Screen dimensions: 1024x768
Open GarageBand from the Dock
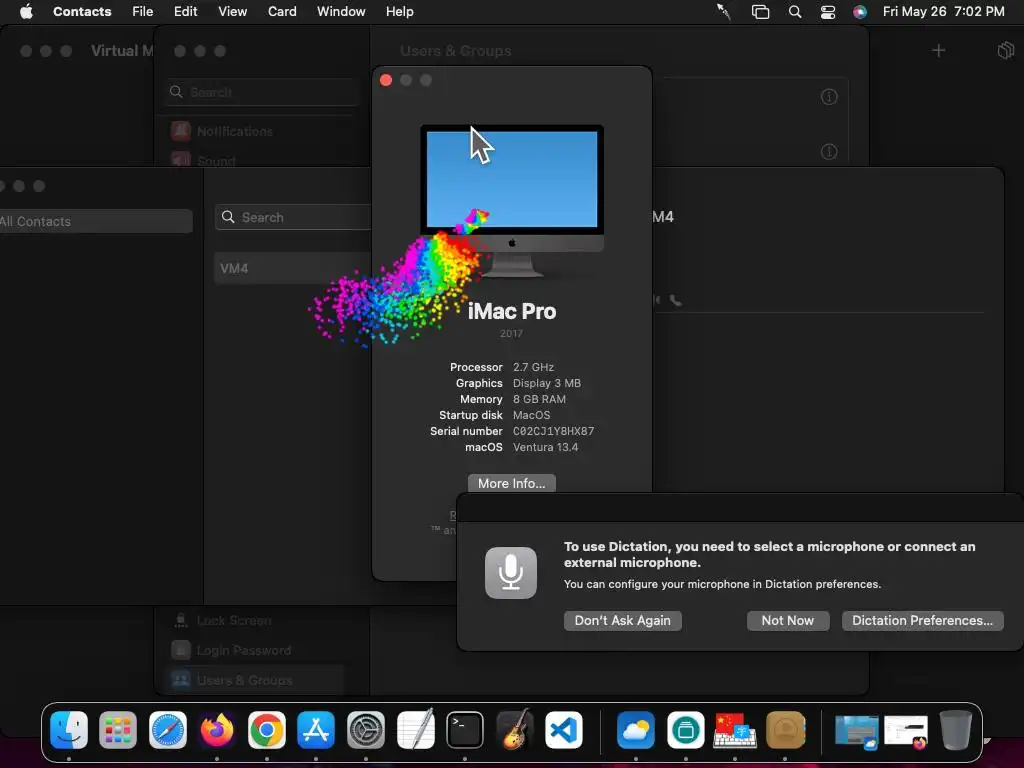click(514, 729)
